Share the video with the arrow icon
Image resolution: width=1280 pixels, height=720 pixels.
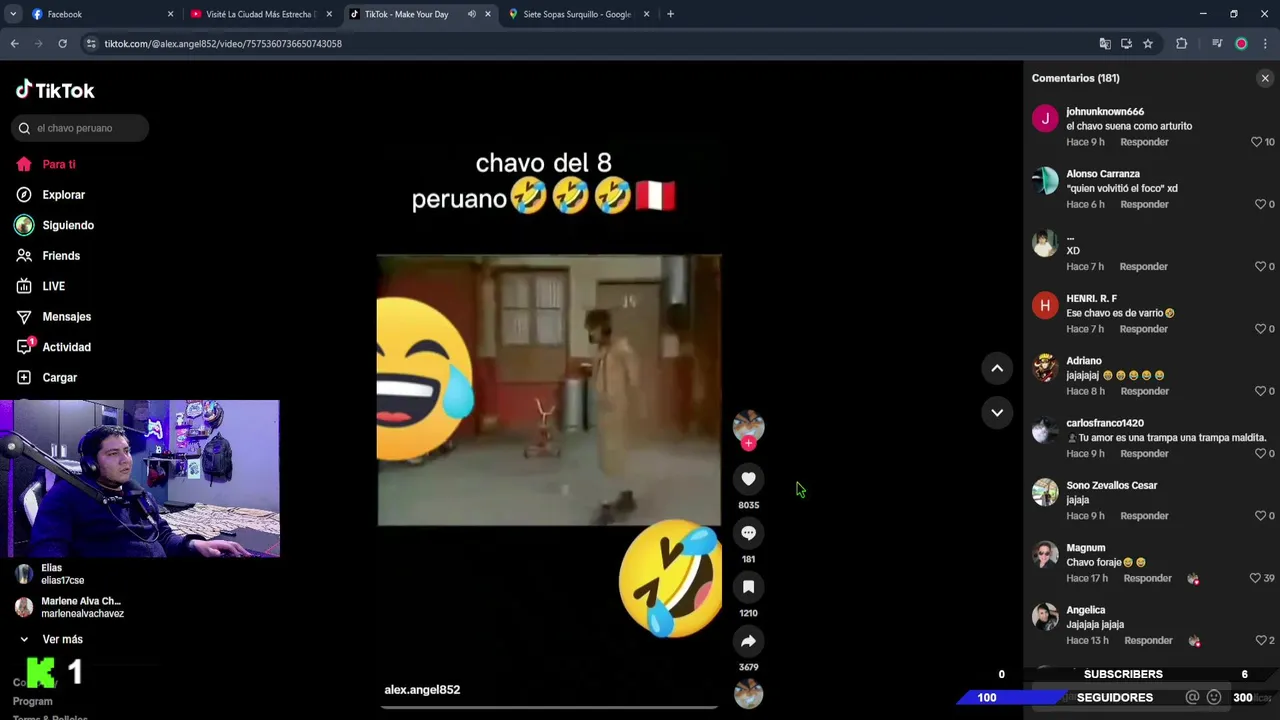748,641
